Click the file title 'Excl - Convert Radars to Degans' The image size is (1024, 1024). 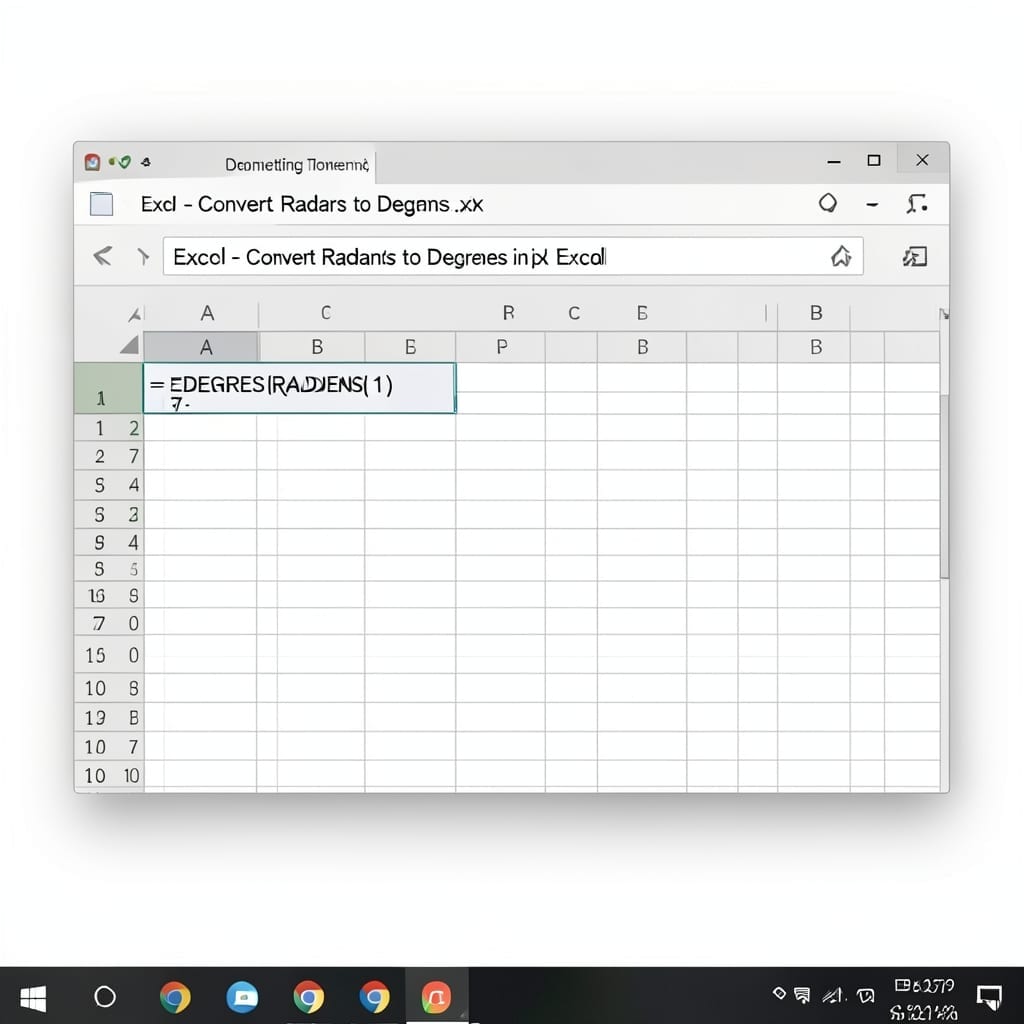(x=312, y=204)
